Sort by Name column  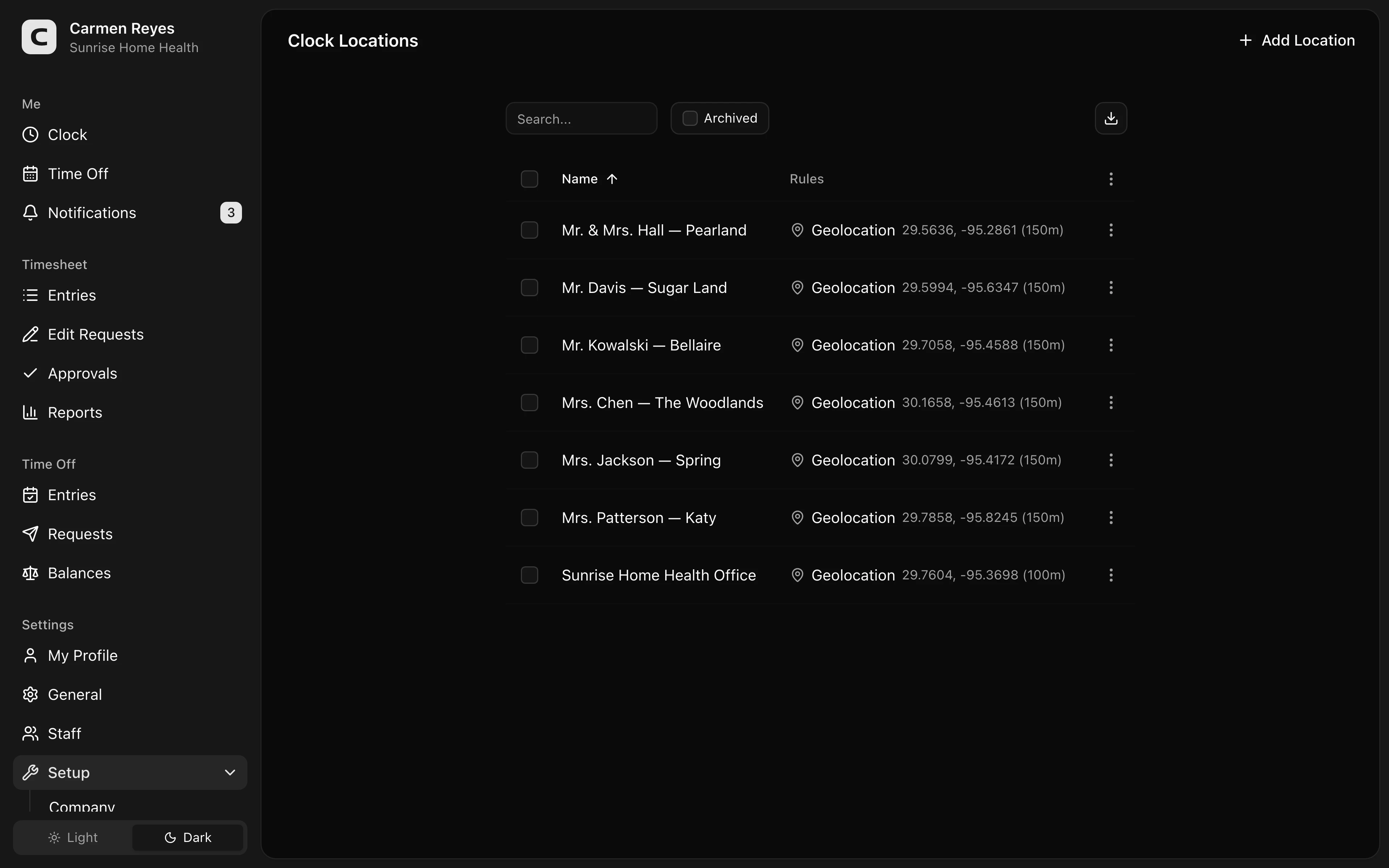point(590,179)
